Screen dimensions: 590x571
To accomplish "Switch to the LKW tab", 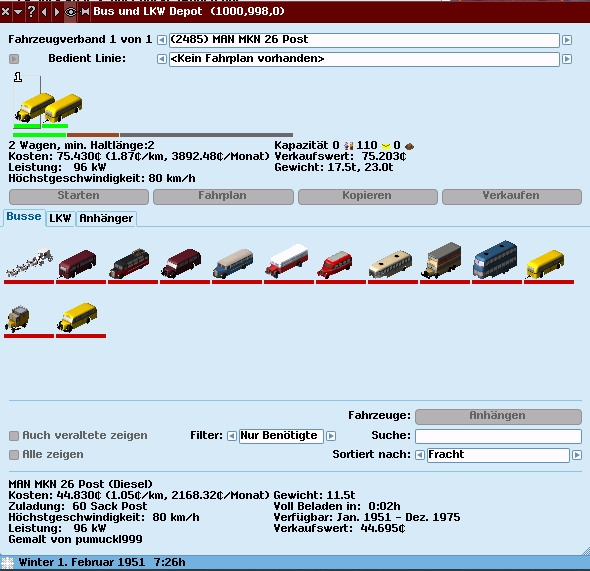I will click(60, 219).
